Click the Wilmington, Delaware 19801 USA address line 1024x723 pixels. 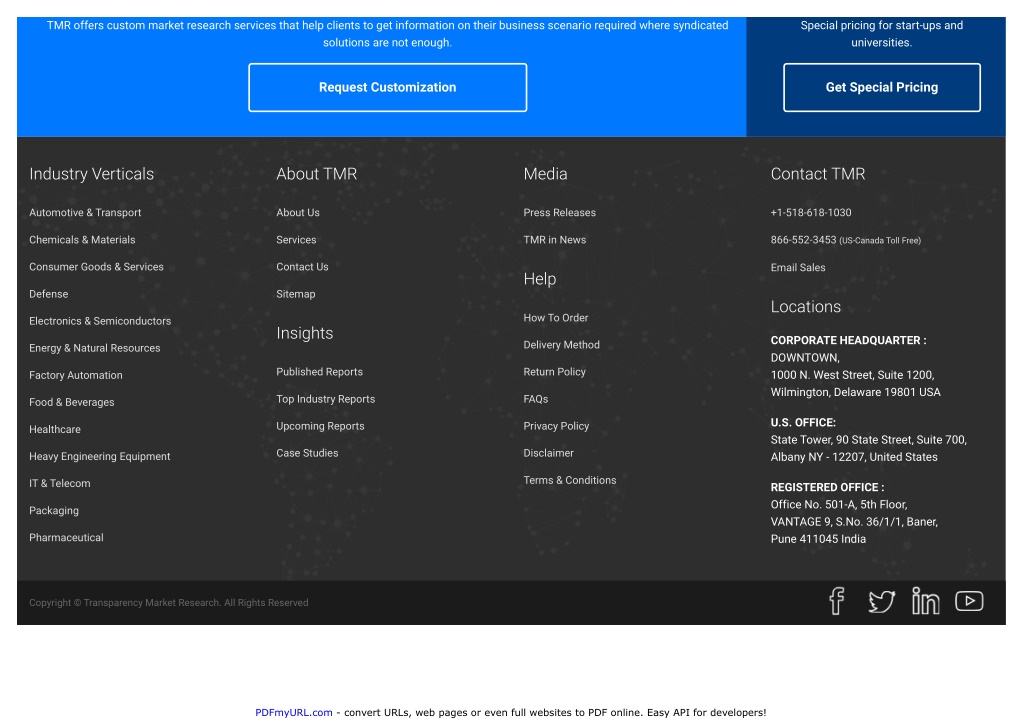coord(856,392)
